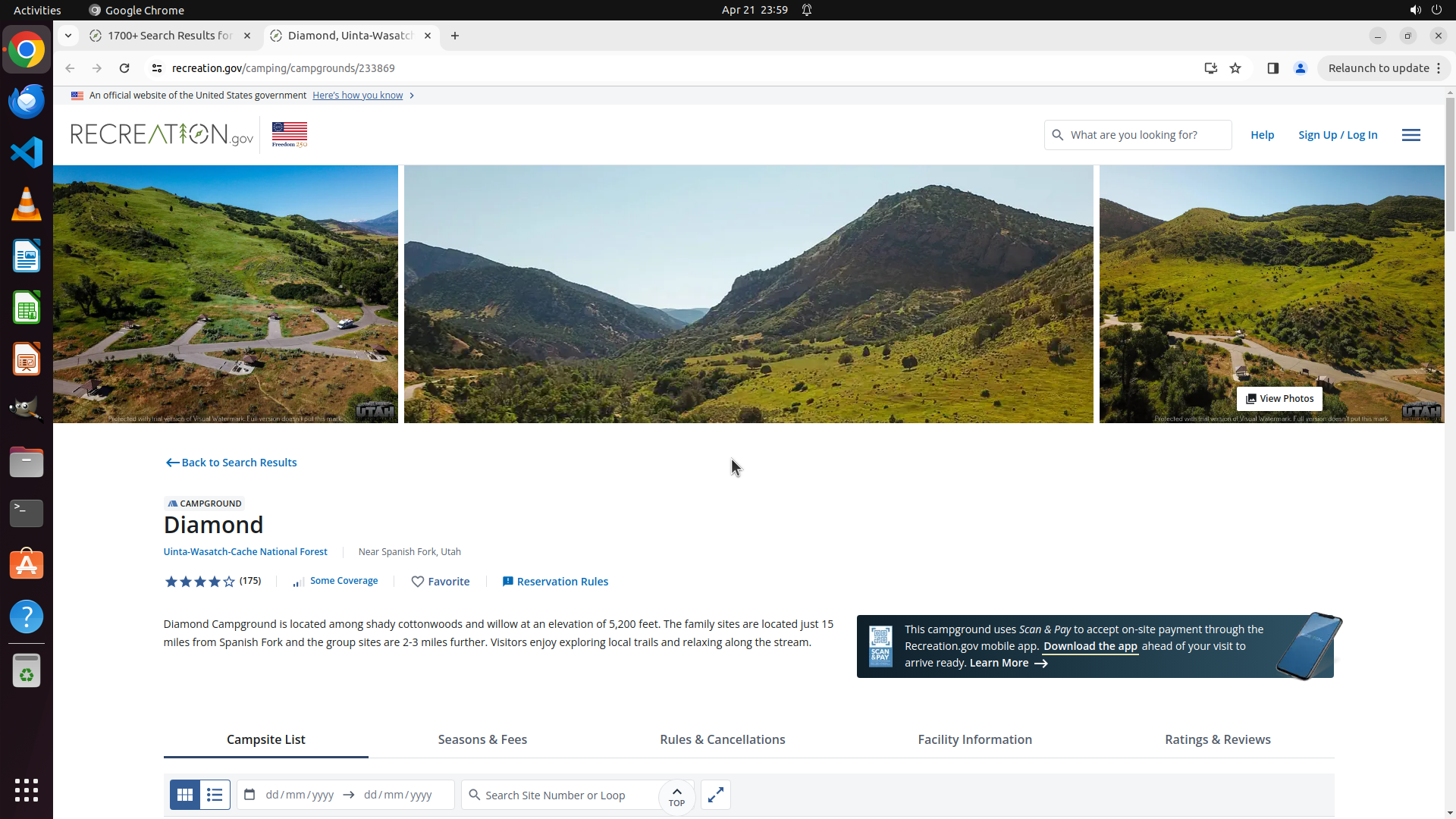Click the TOP scroll-up button
The image size is (1456, 819).
point(676,796)
